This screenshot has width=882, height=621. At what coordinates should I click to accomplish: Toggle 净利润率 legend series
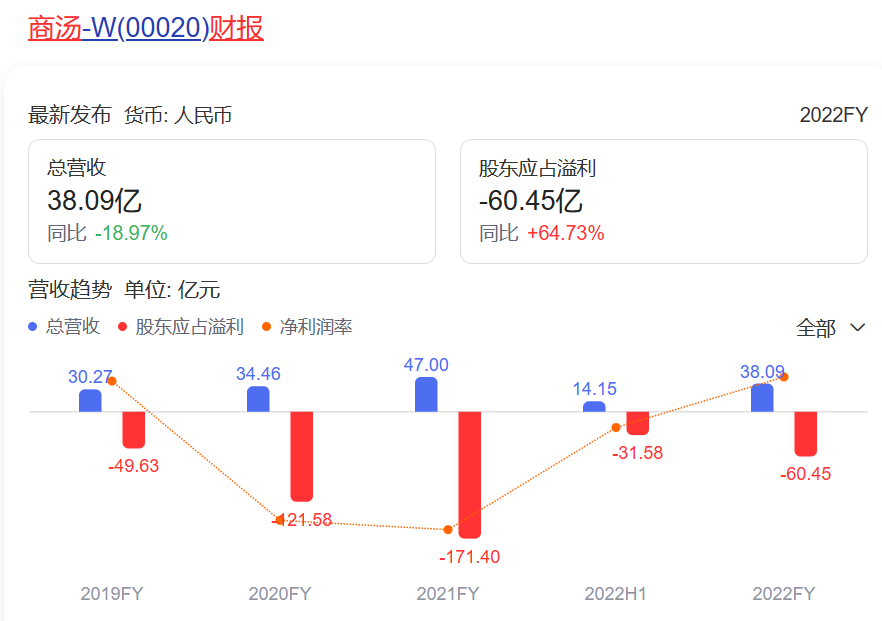click(x=307, y=326)
